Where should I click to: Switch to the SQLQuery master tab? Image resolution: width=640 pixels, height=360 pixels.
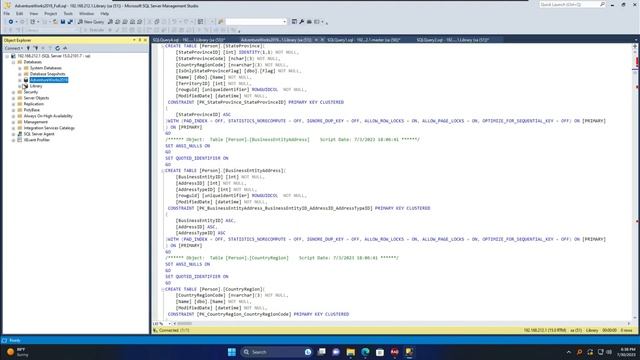click(363, 40)
